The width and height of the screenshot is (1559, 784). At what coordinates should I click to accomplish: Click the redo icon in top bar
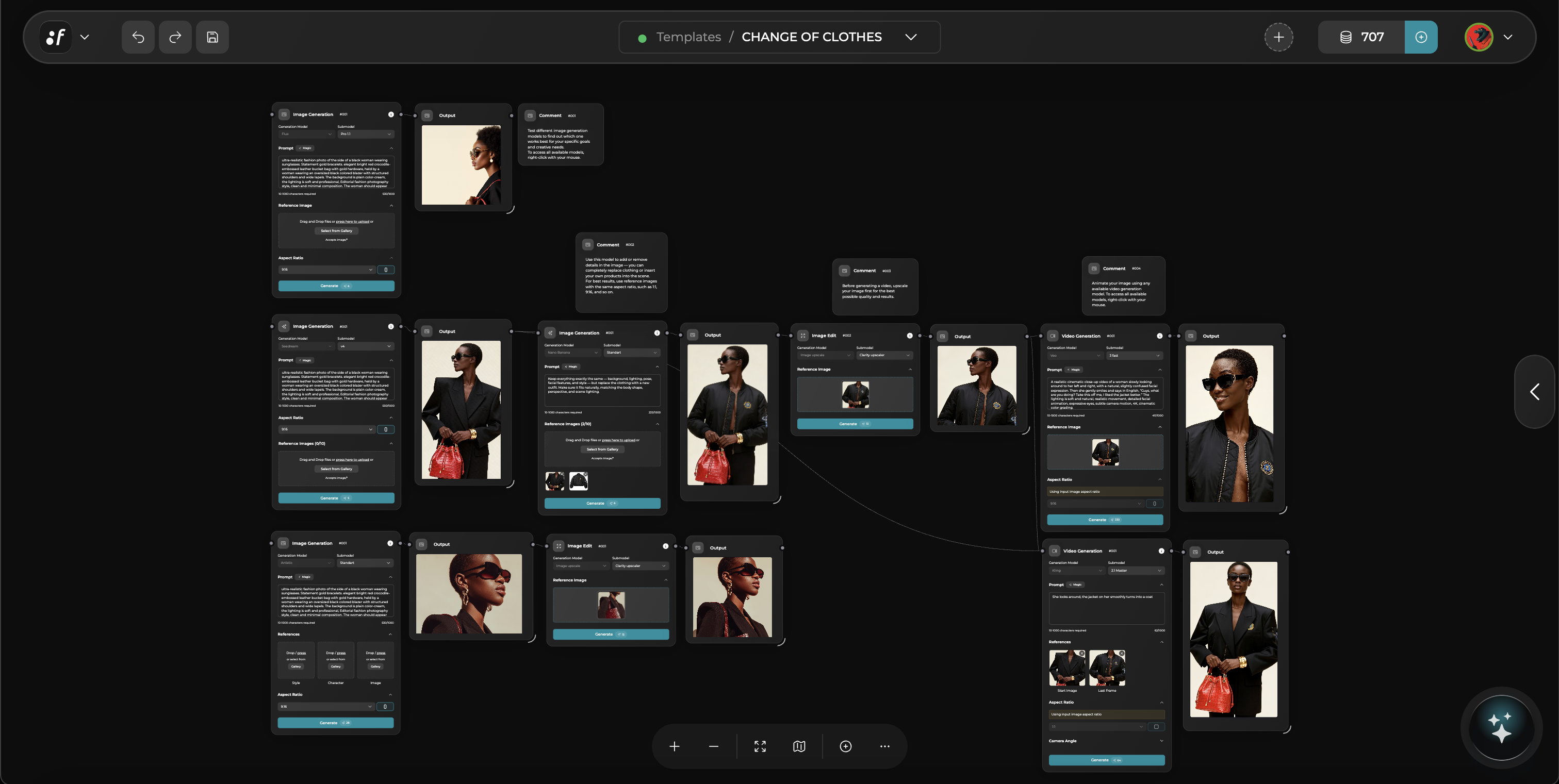click(175, 37)
